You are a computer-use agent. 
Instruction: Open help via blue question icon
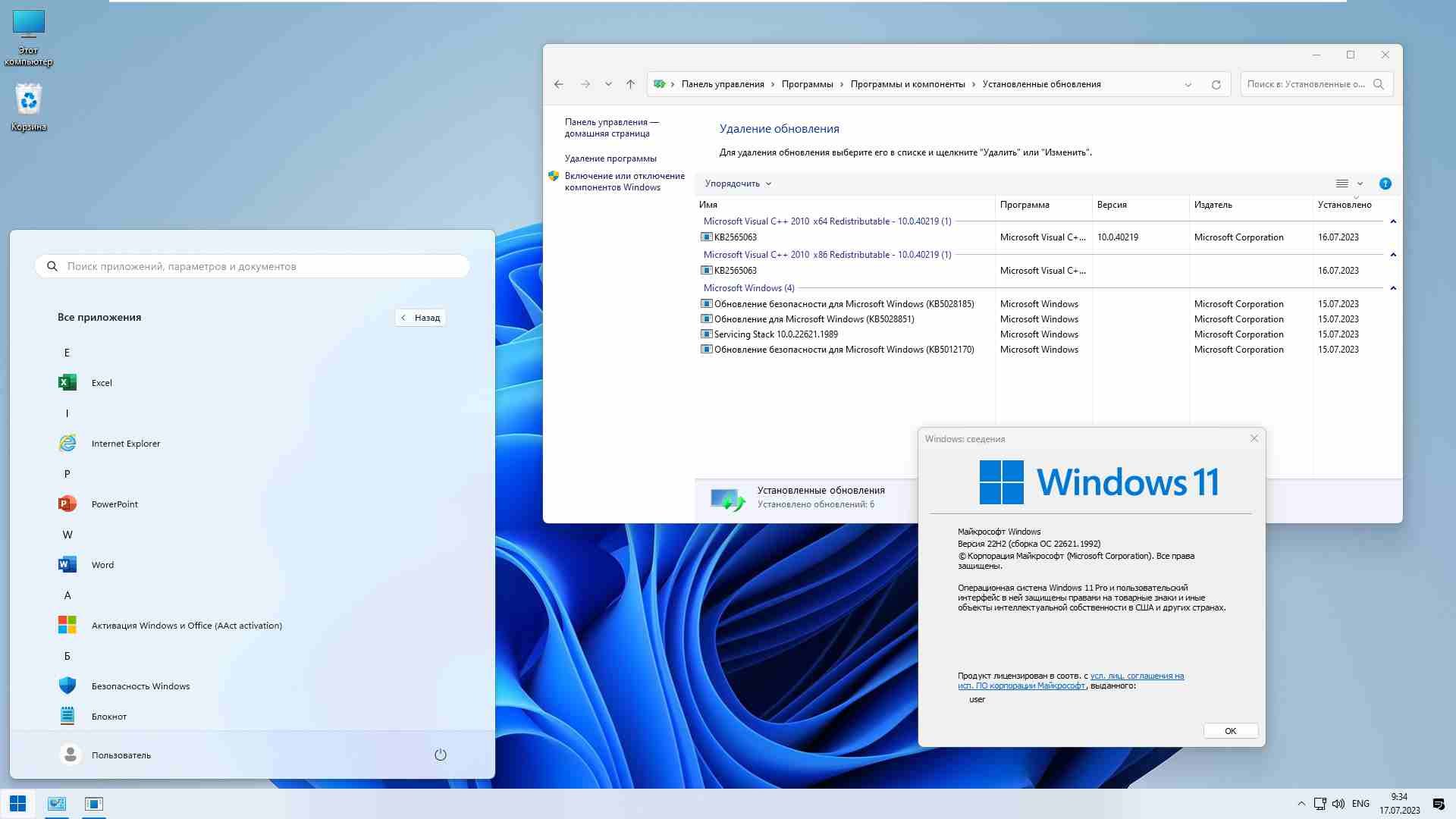click(x=1385, y=184)
